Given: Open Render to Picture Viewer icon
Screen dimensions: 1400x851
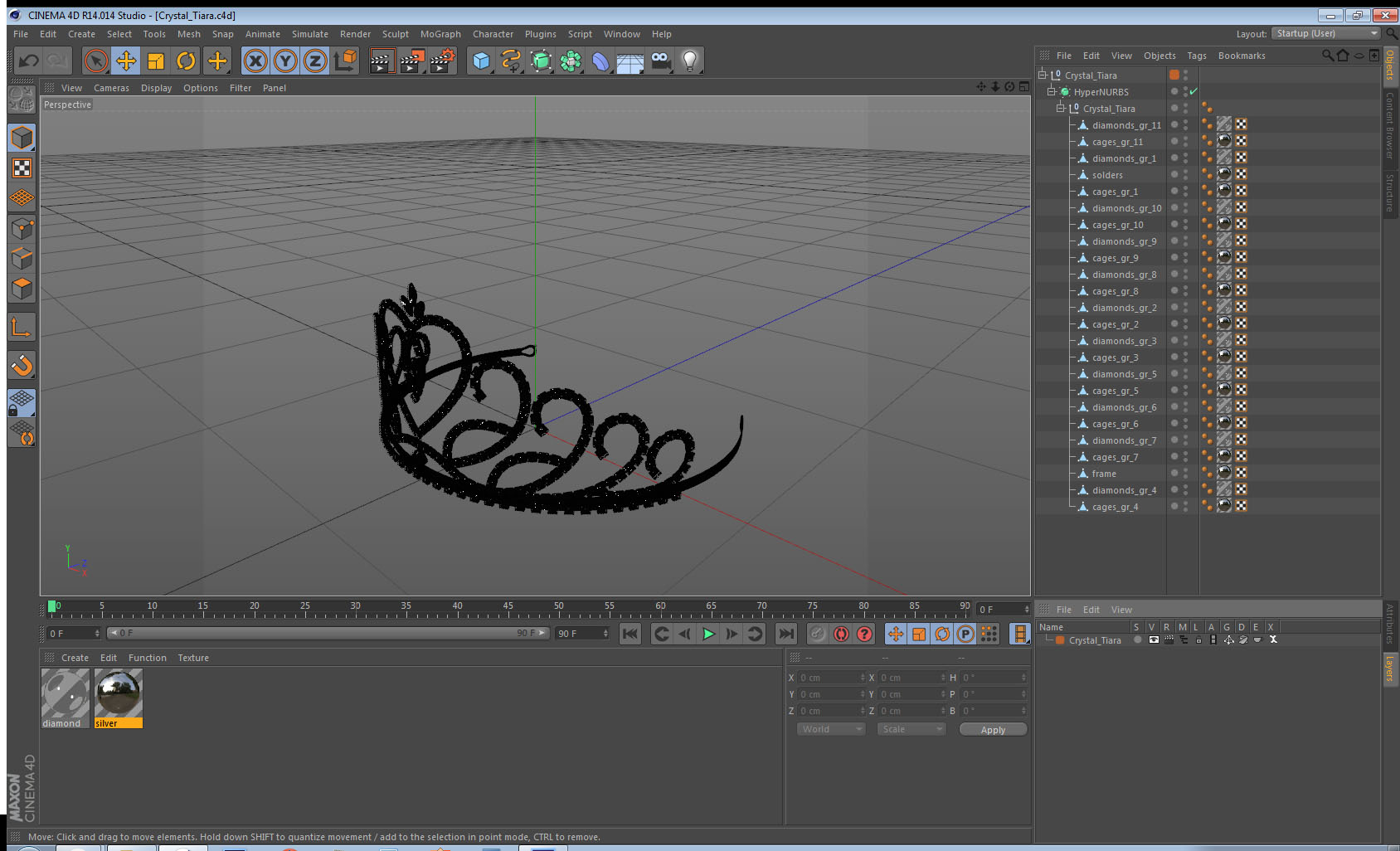Looking at the screenshot, I should 412,61.
